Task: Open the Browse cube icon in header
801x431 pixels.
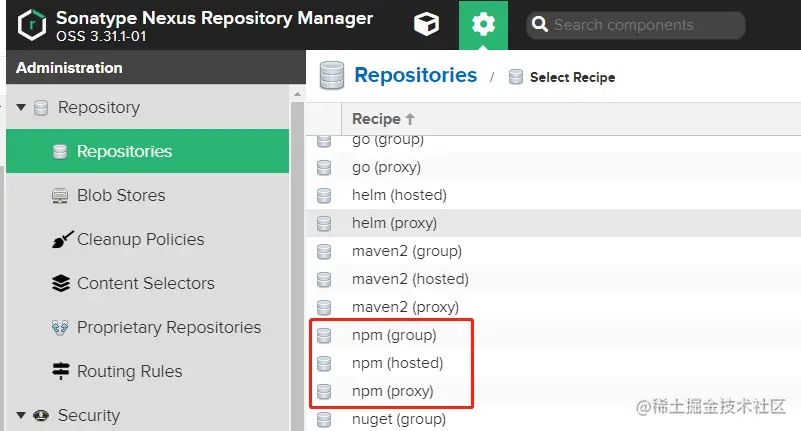Action: tap(426, 24)
